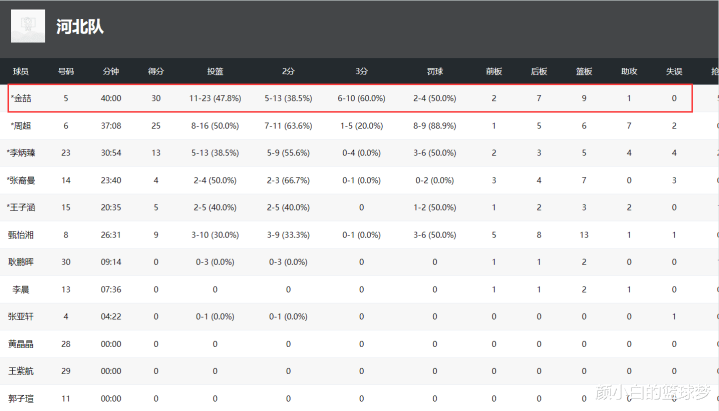Image resolution: width=719 pixels, height=411 pixels.
Task: Select player 李炳臻 in the table
Action: point(22,153)
